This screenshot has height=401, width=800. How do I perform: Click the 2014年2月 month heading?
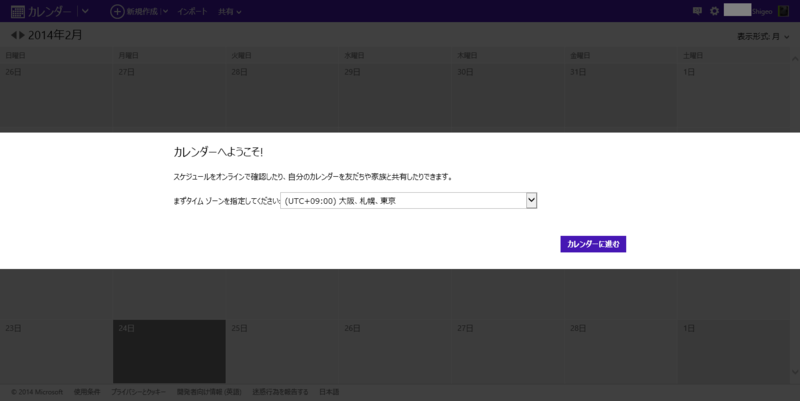(x=55, y=35)
